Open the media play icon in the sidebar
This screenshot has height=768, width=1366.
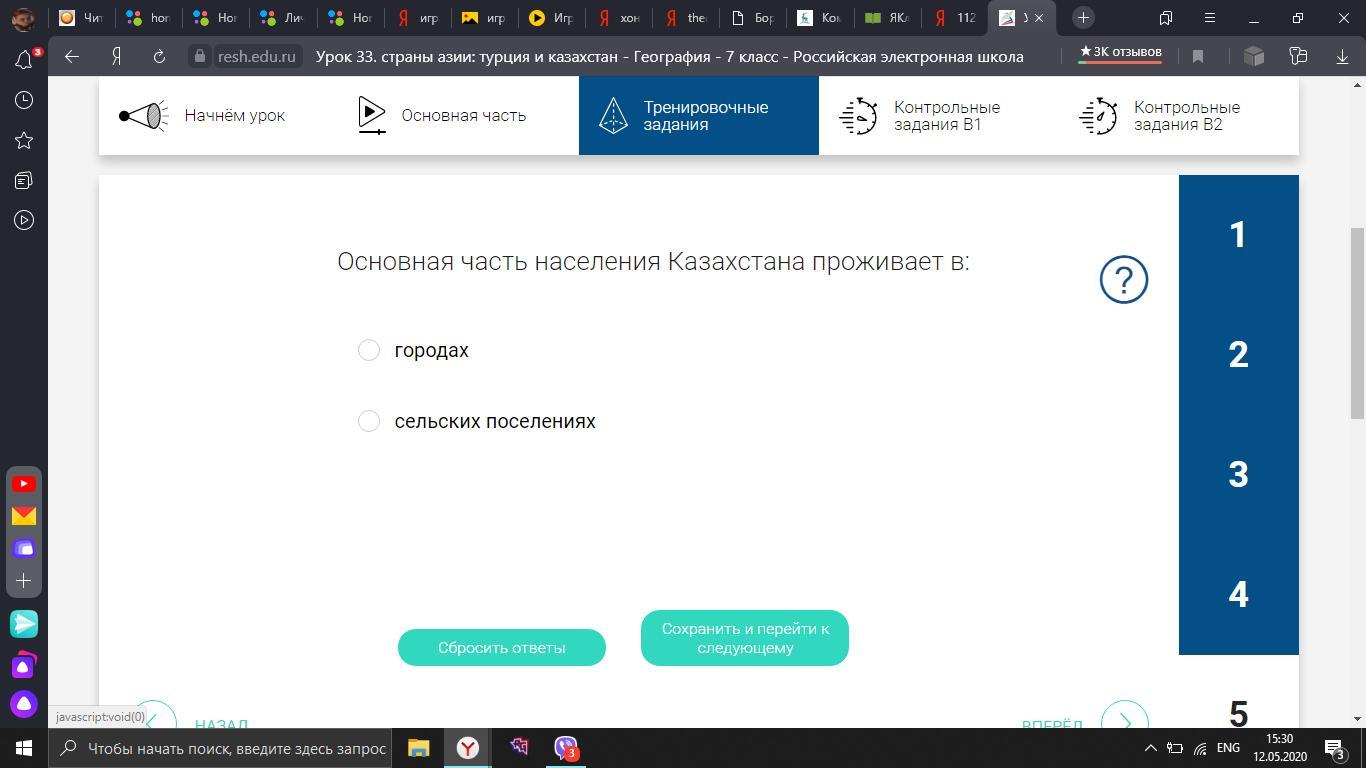24,220
